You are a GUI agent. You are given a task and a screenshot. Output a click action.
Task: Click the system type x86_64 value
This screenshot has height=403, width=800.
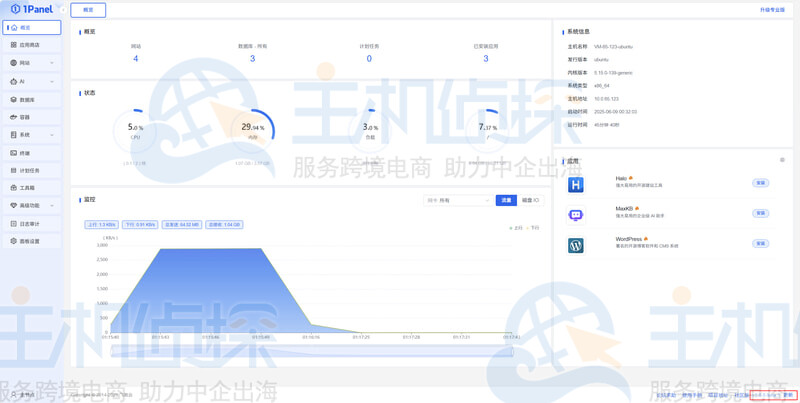click(602, 86)
